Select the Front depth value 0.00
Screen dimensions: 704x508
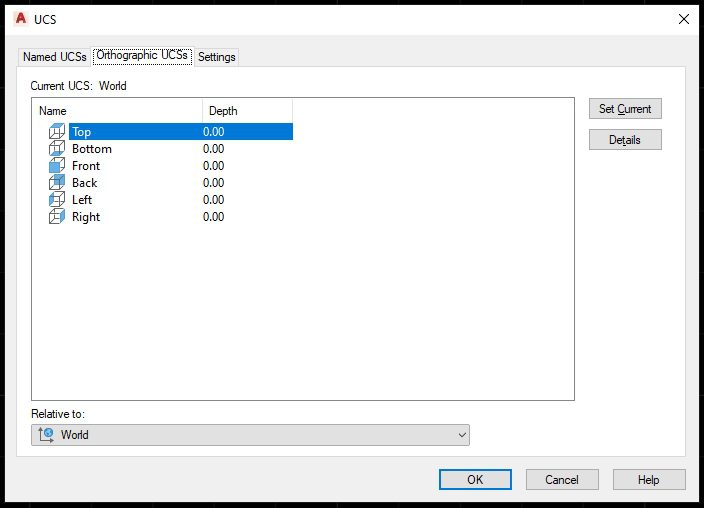[x=214, y=166]
